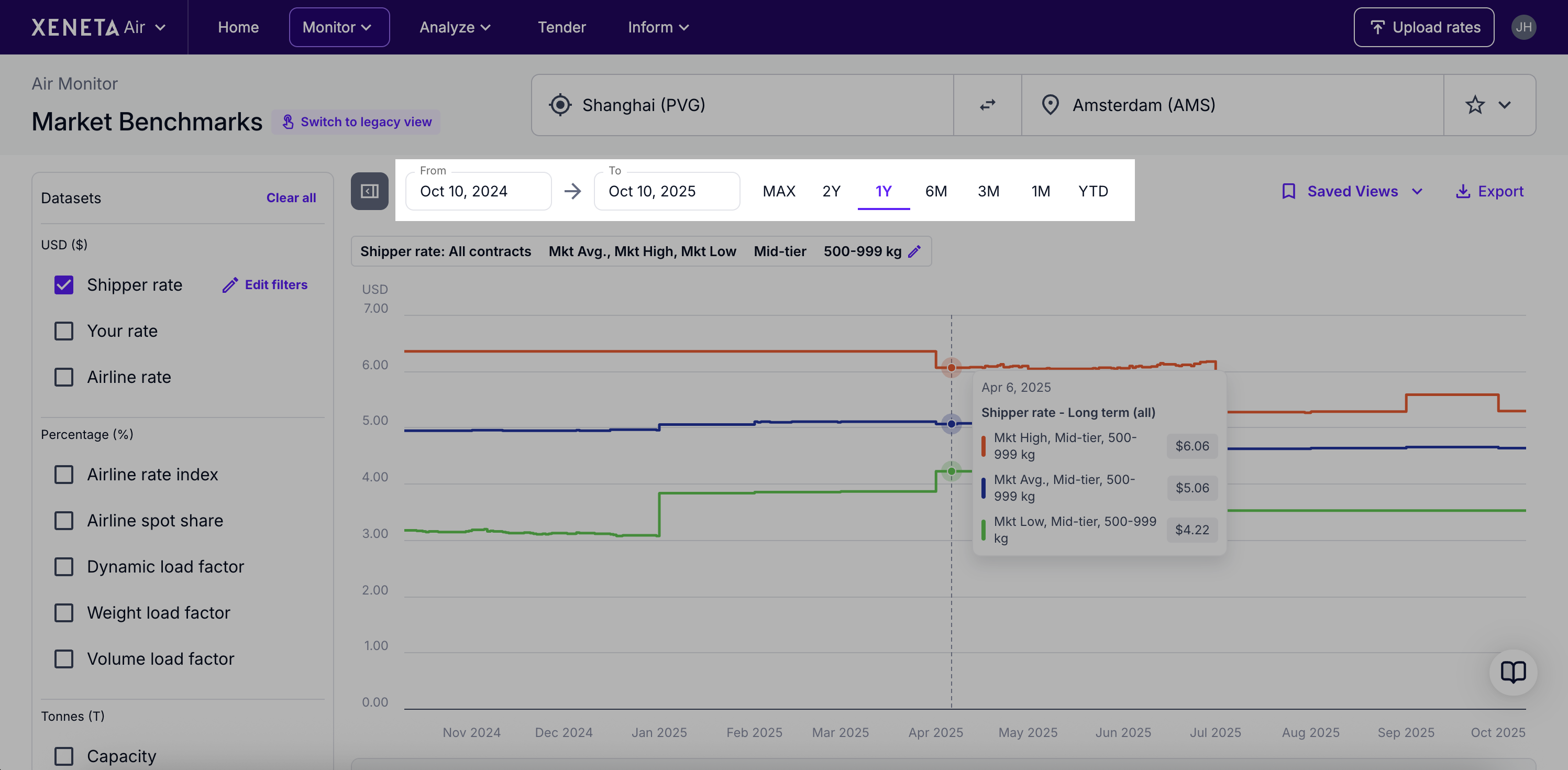
Task: Click the Upload rates button
Action: (1423, 27)
